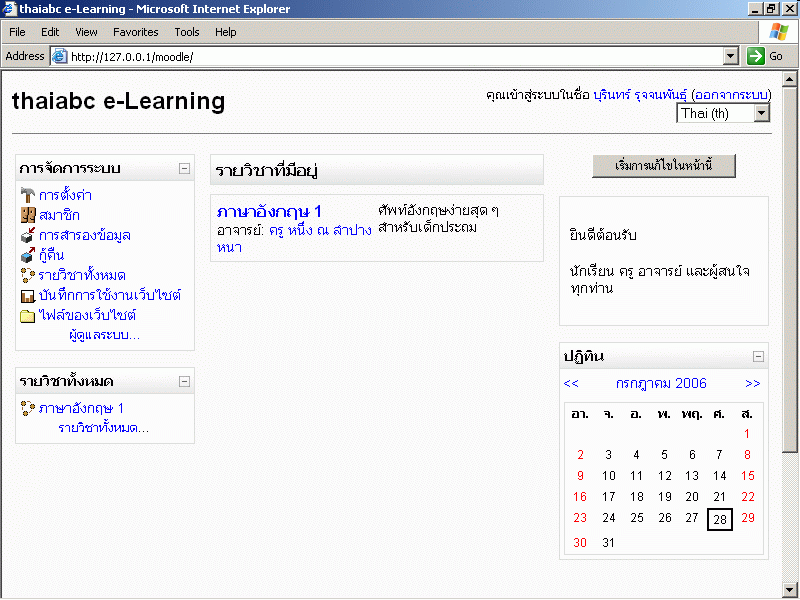
Task: Collapse the การจัดการระบบ block with its minus toggle
Action: pyautogui.click(x=184, y=168)
